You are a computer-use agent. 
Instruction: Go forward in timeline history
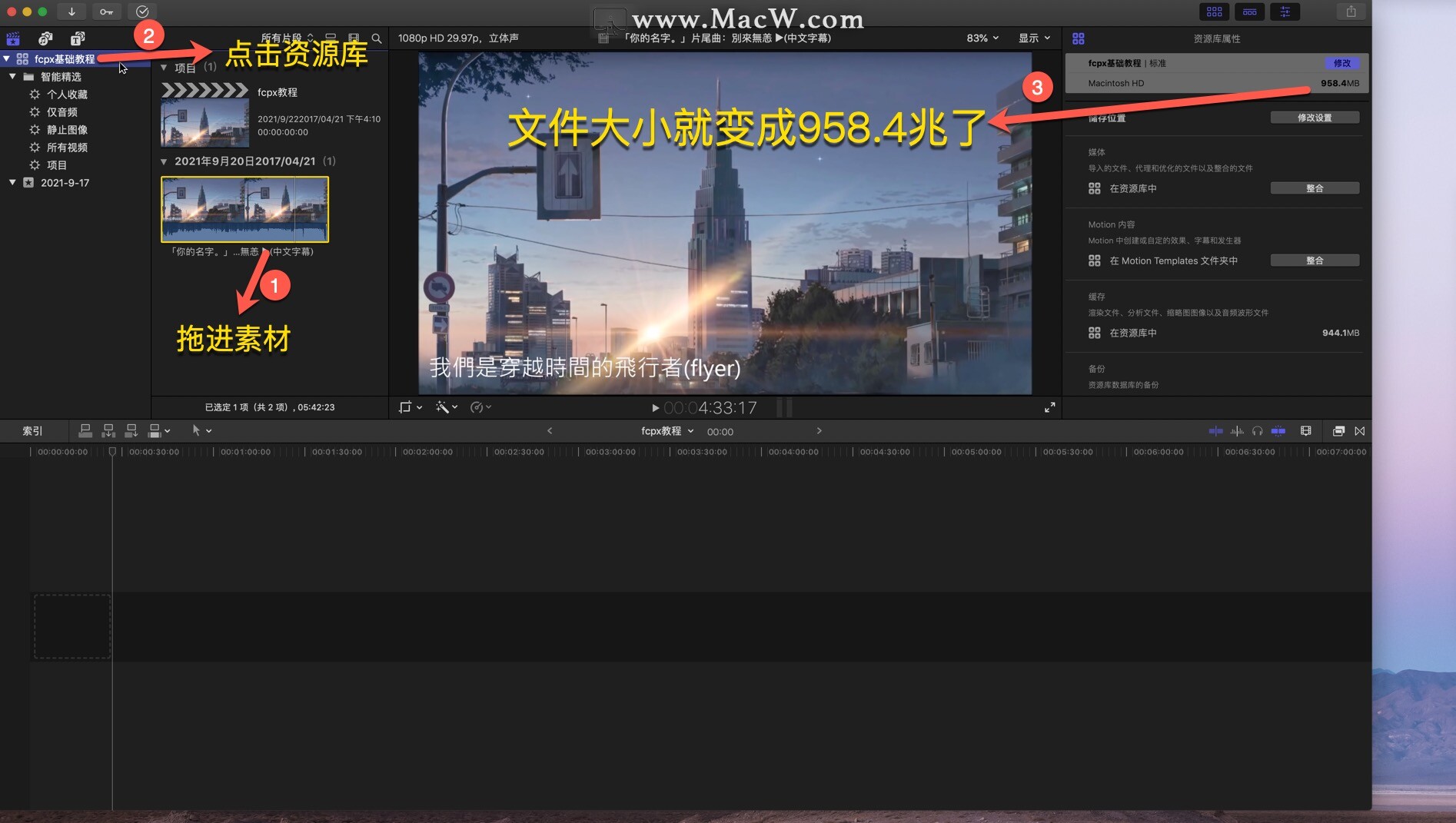pyautogui.click(x=819, y=431)
